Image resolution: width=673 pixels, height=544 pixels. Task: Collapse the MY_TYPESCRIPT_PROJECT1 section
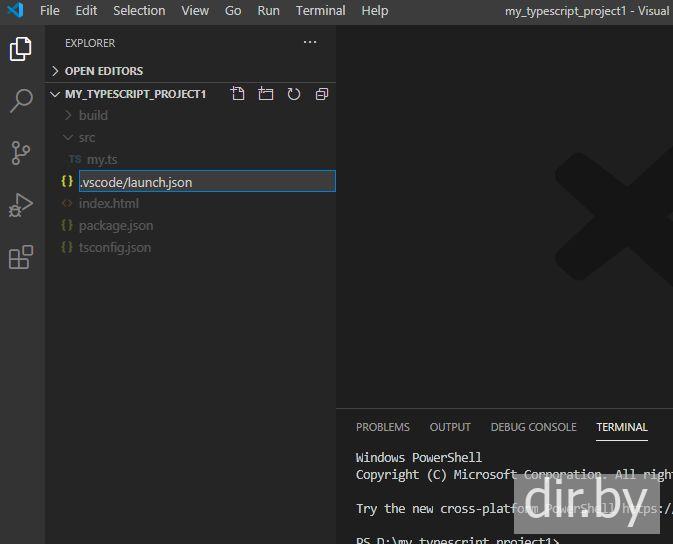[x=134, y=94]
